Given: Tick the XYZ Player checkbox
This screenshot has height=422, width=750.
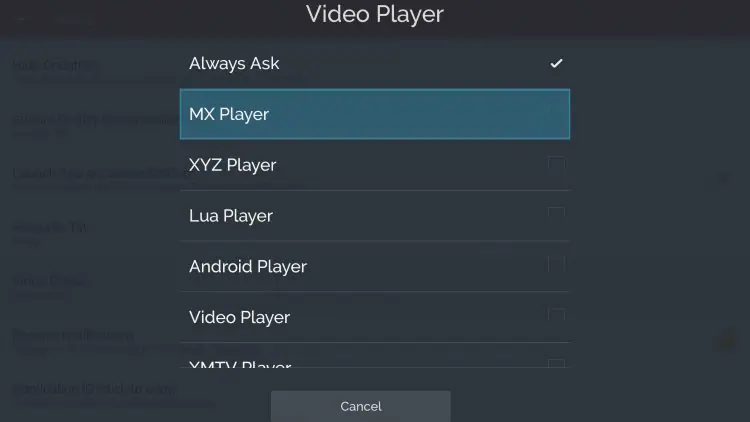Looking at the screenshot, I should [x=556, y=165].
